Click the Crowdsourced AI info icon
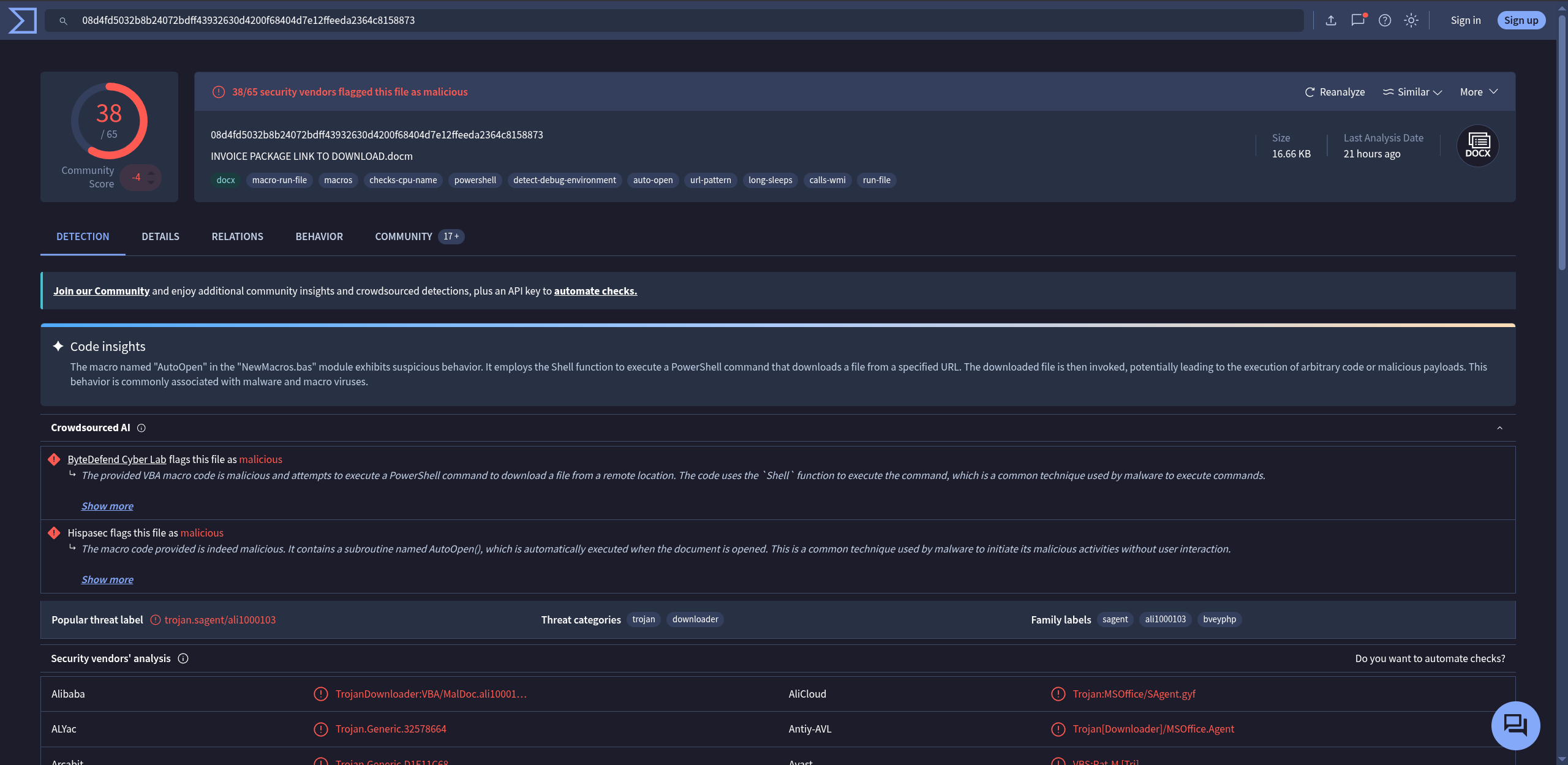Viewport: 1568px width, 765px height. (x=141, y=428)
